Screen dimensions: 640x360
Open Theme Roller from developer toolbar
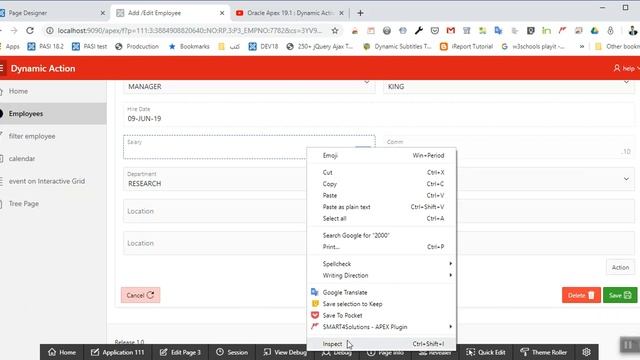[544, 352]
